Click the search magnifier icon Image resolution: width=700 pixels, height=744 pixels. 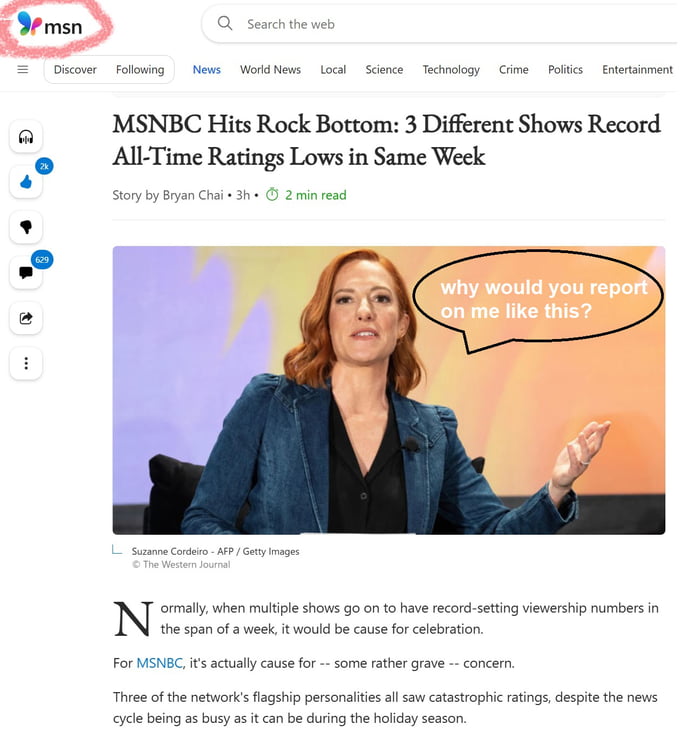pyautogui.click(x=225, y=23)
